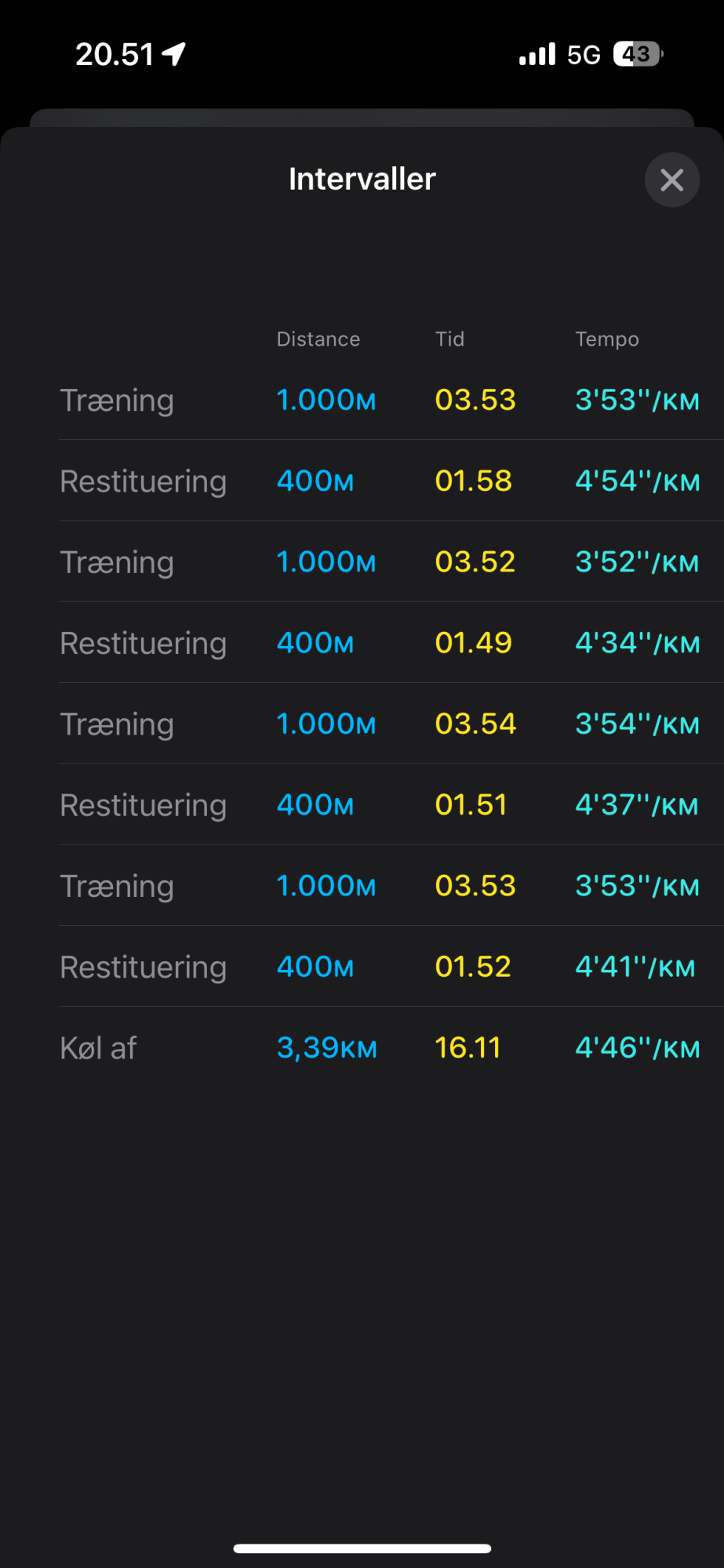
Task: Select Restituering row with time 01.52
Action: 391,967
